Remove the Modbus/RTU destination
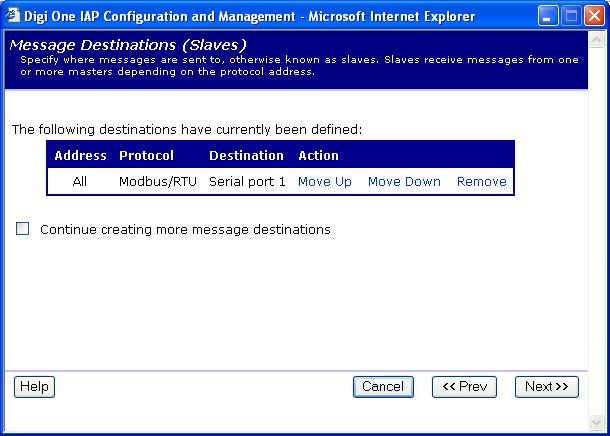The height and width of the screenshot is (436, 610). [481, 182]
